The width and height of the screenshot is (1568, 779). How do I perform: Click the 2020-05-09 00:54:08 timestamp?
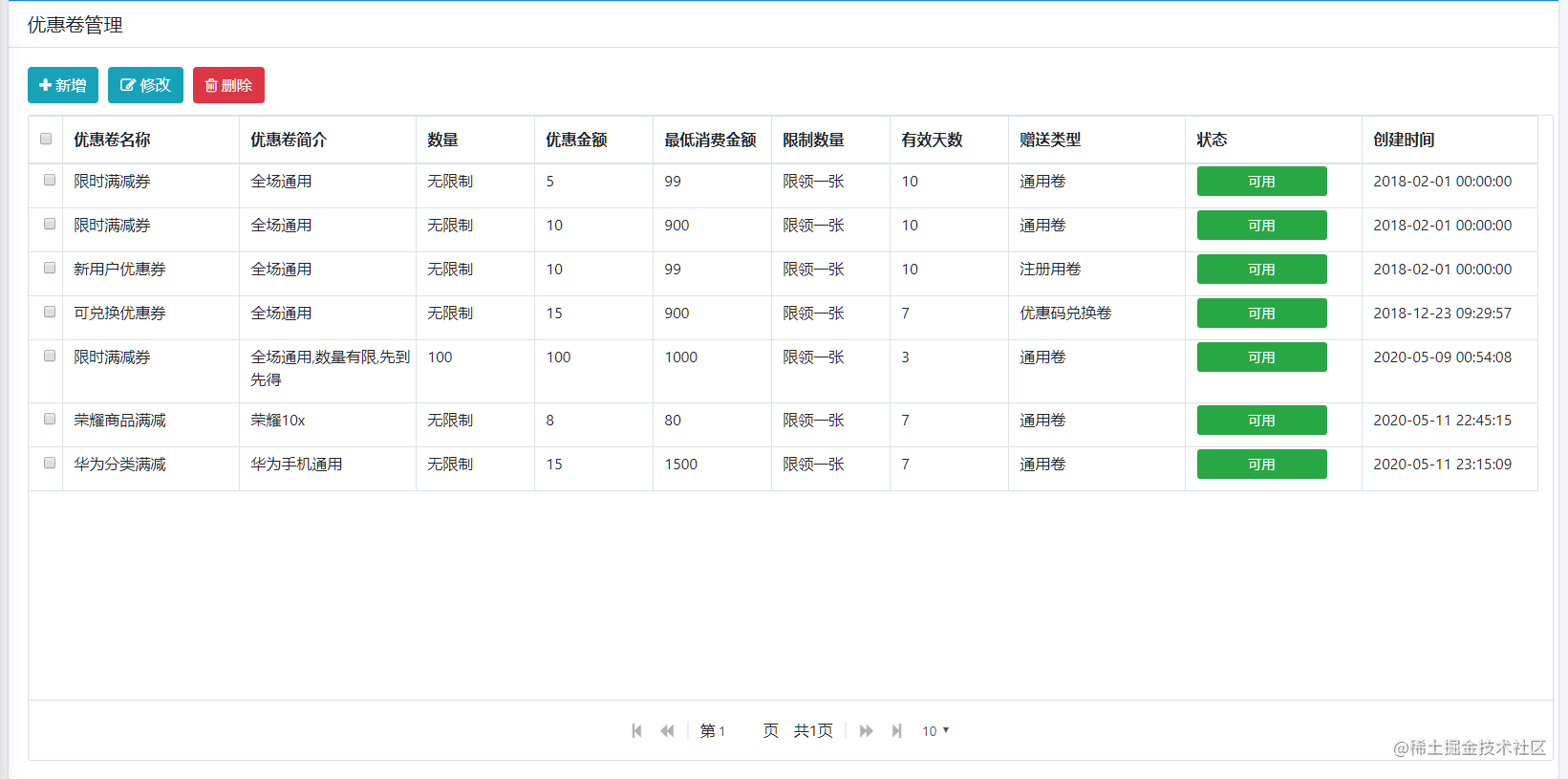pyautogui.click(x=1442, y=357)
